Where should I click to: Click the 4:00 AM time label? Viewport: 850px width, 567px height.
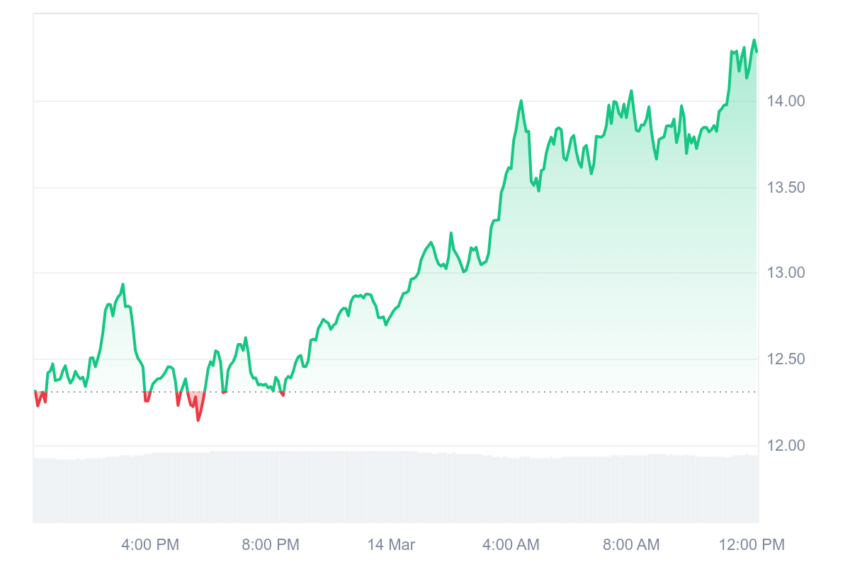pyautogui.click(x=511, y=545)
